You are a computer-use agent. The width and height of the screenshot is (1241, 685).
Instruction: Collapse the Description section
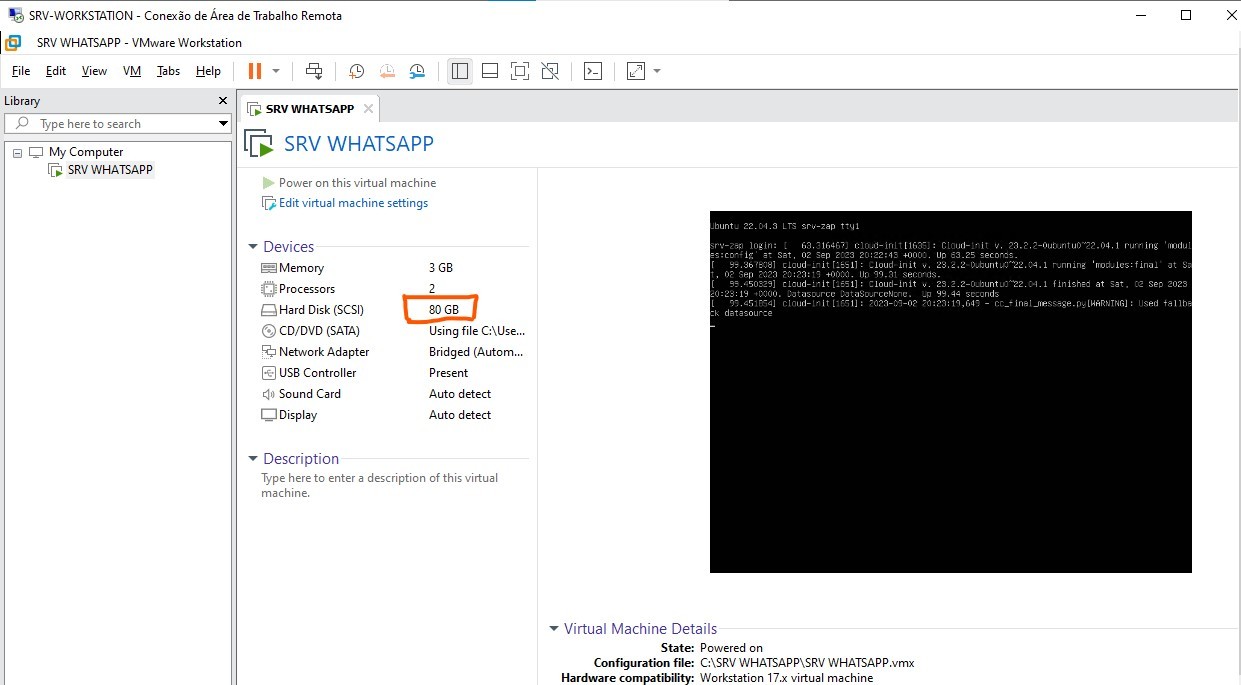pyautogui.click(x=252, y=458)
